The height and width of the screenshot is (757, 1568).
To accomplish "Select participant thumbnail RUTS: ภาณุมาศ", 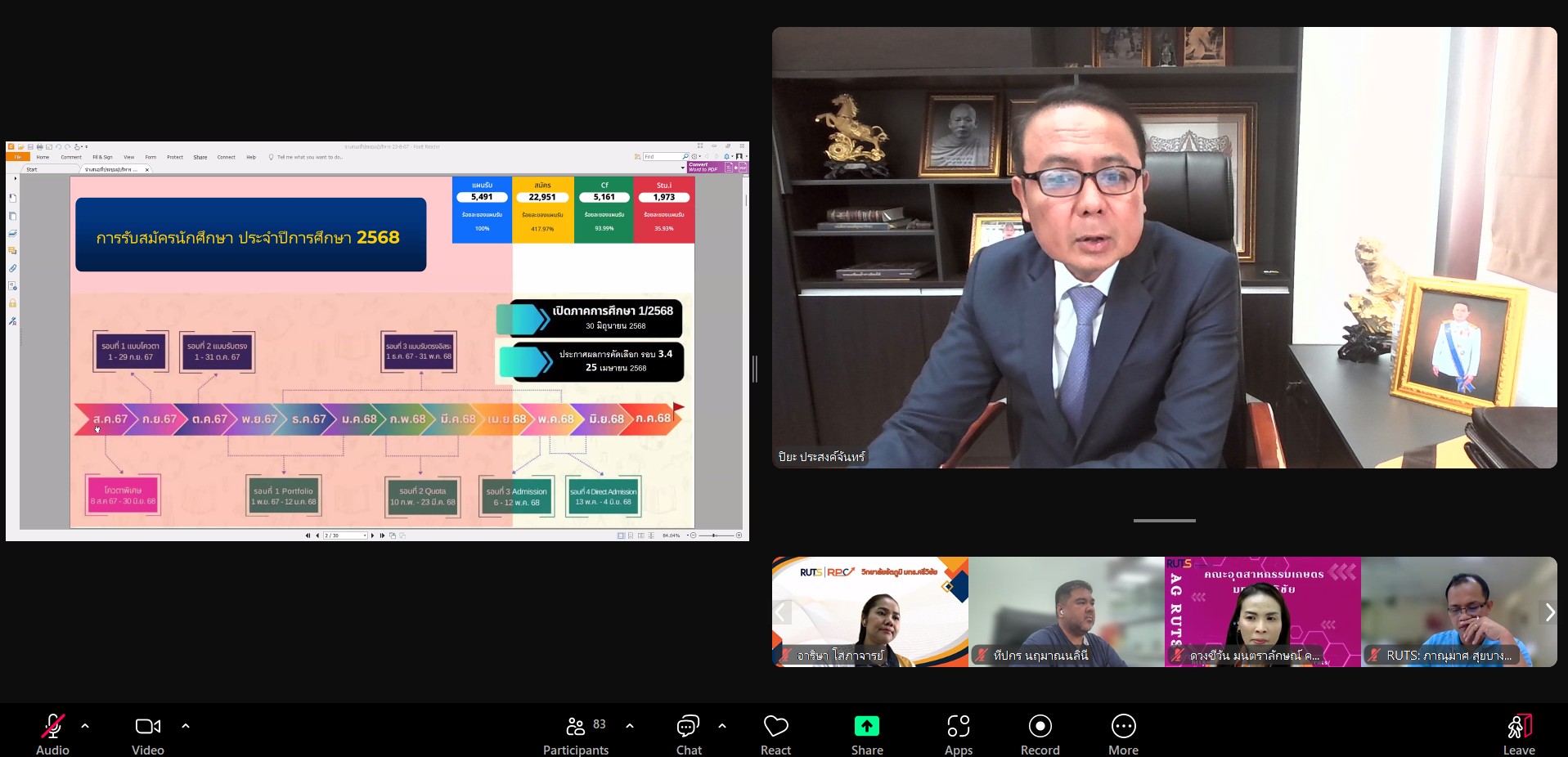I will (x=1459, y=611).
